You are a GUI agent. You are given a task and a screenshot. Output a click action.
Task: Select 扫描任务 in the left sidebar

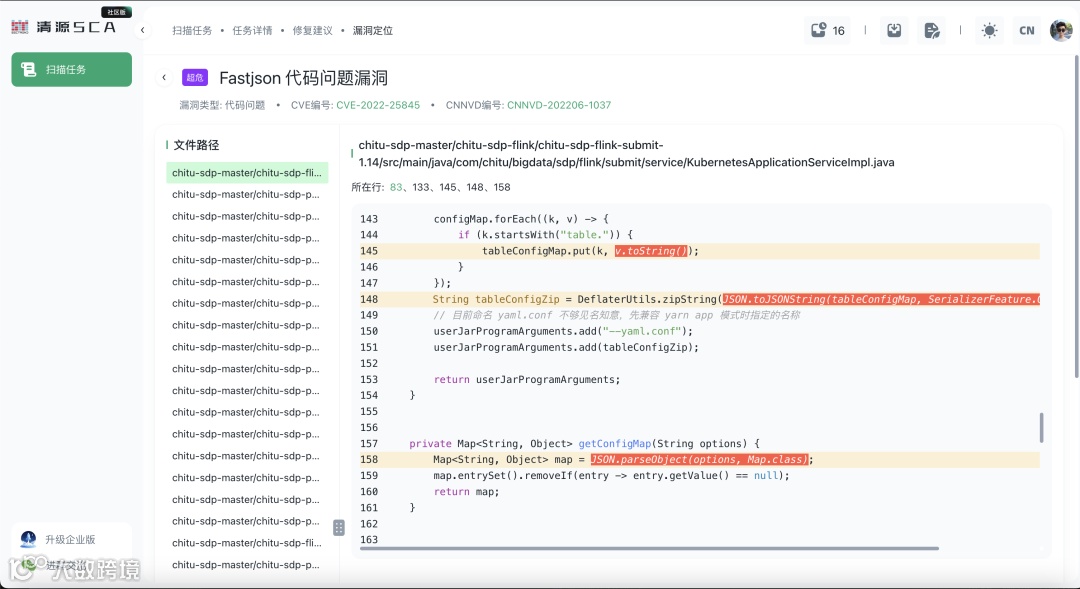point(72,70)
